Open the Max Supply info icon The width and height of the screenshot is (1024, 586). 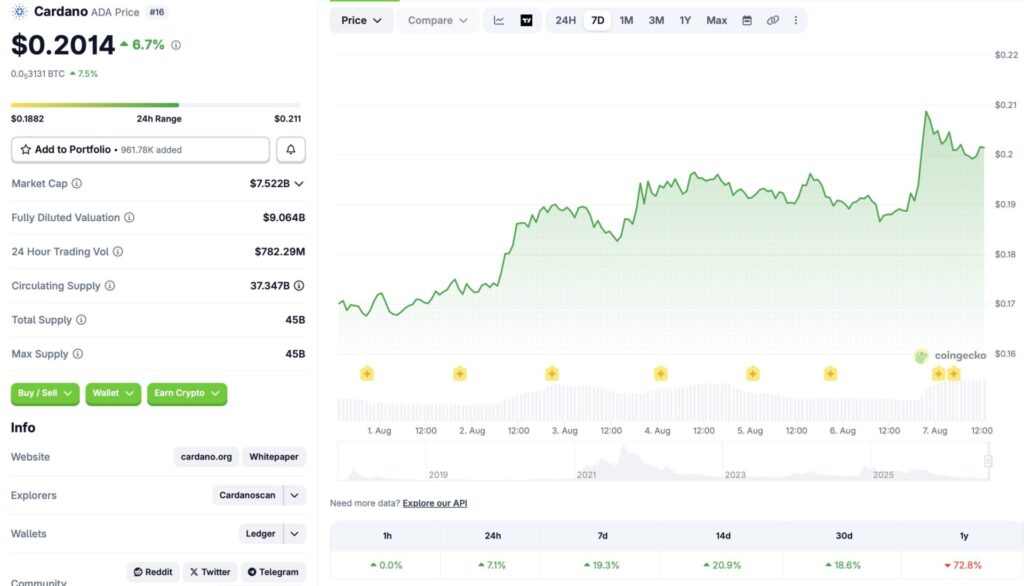pyautogui.click(x=78, y=353)
